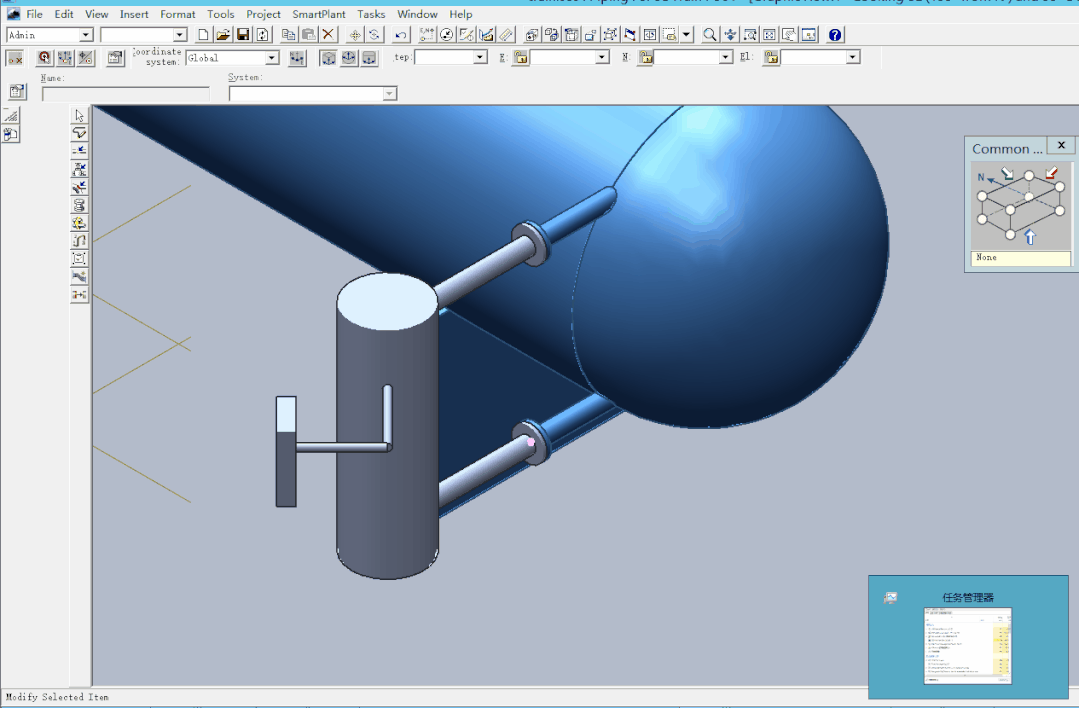Open the empty filter dropdown beside Admin

pyautogui.click(x=180, y=34)
